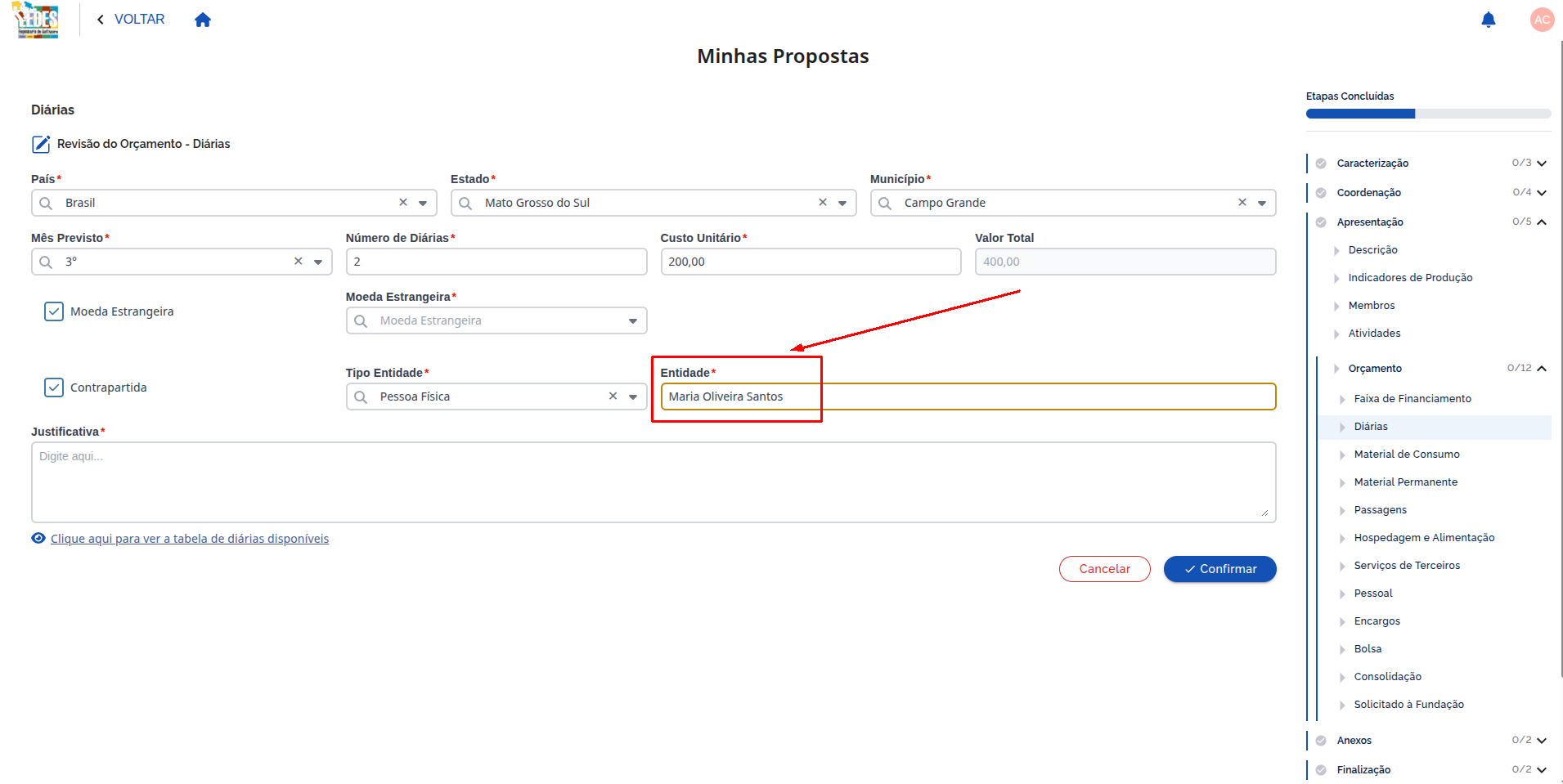Click into the Entidade text field
The image size is (1563, 784).
(x=968, y=396)
